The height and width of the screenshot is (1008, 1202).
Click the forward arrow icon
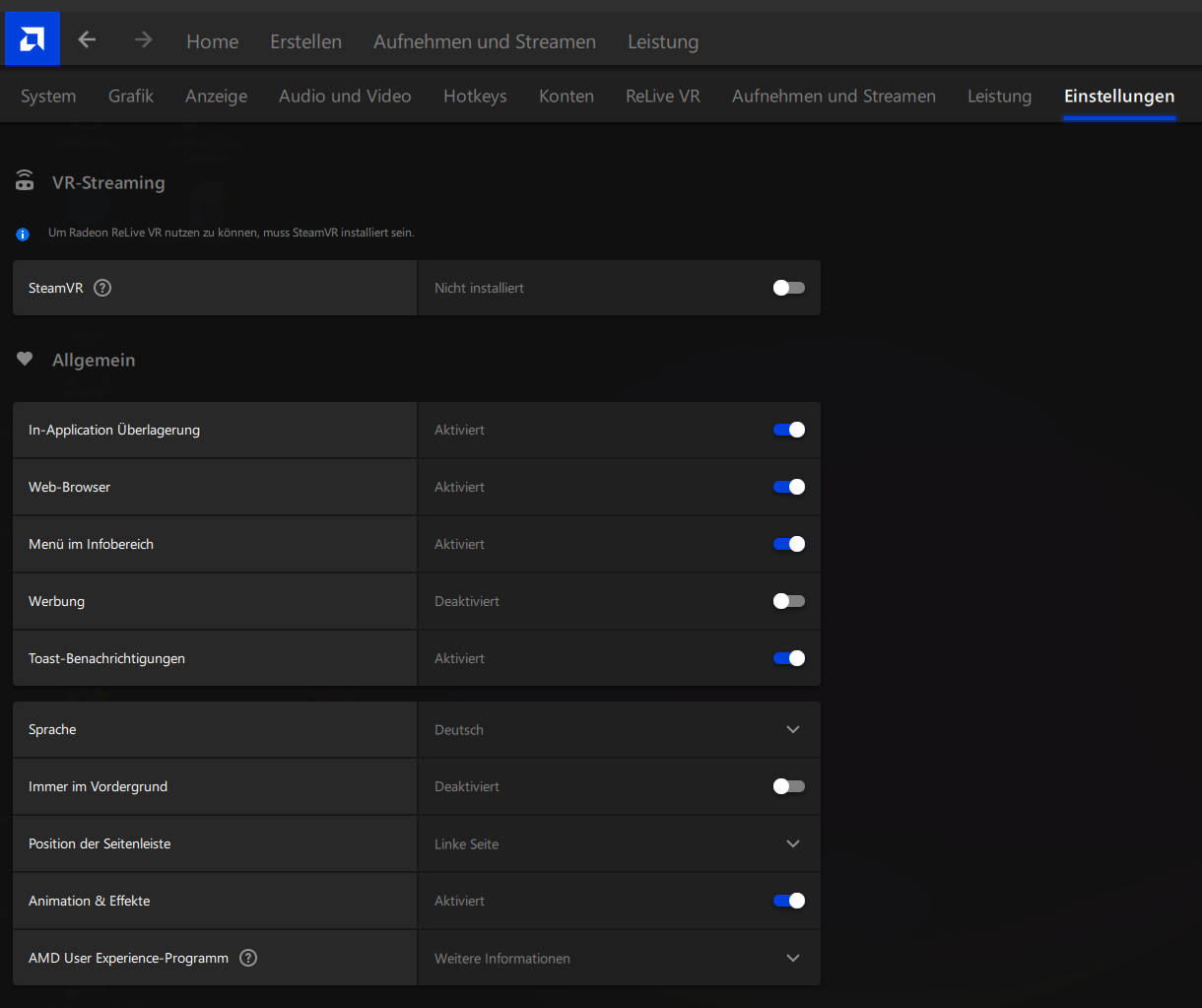[144, 39]
